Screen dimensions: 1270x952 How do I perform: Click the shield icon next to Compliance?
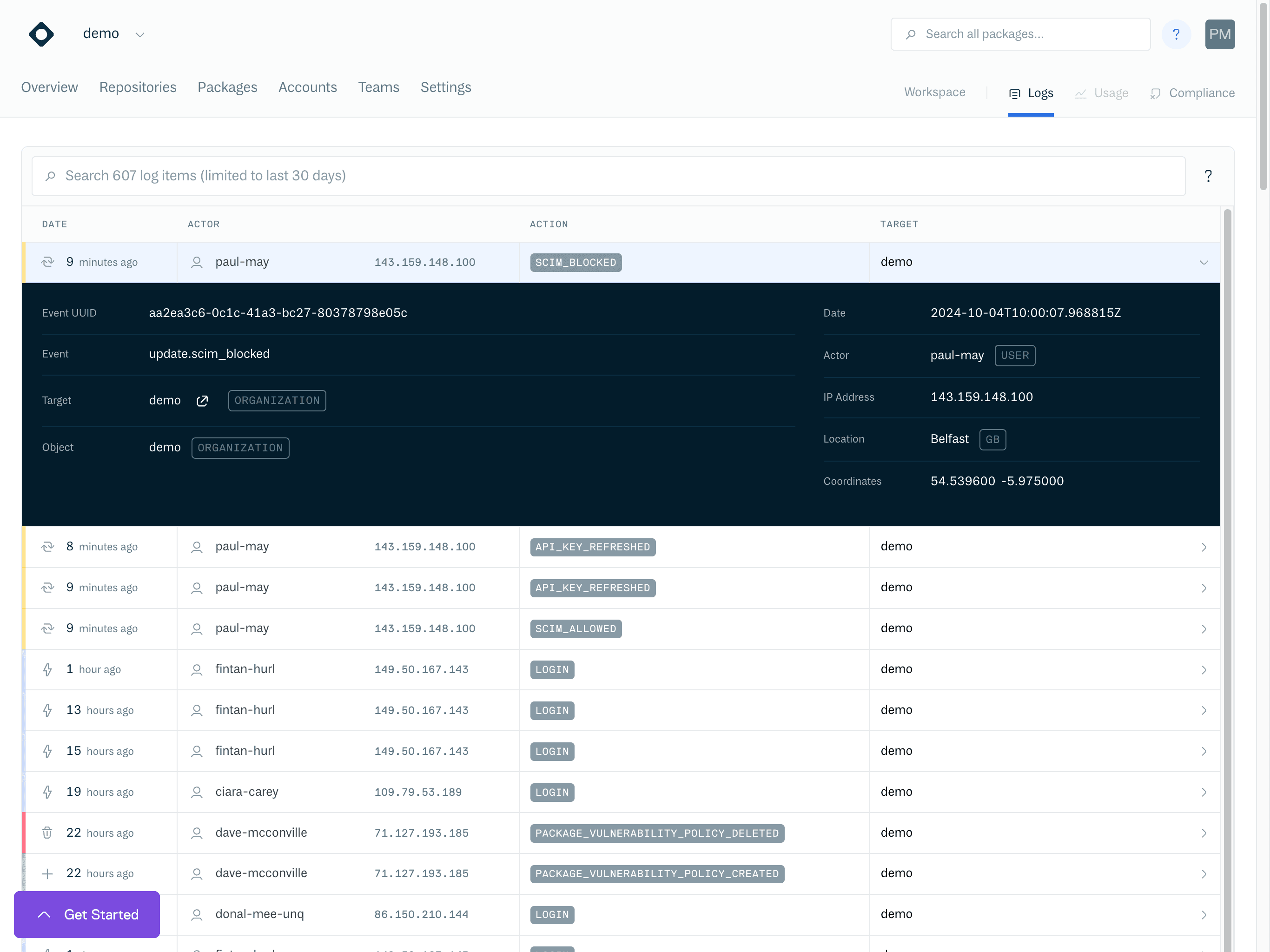point(1156,93)
